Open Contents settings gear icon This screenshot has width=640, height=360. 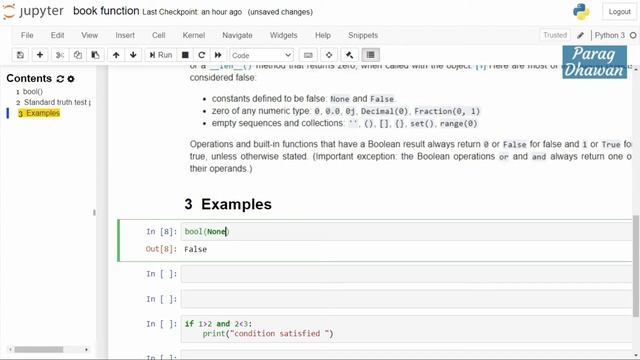click(71, 79)
